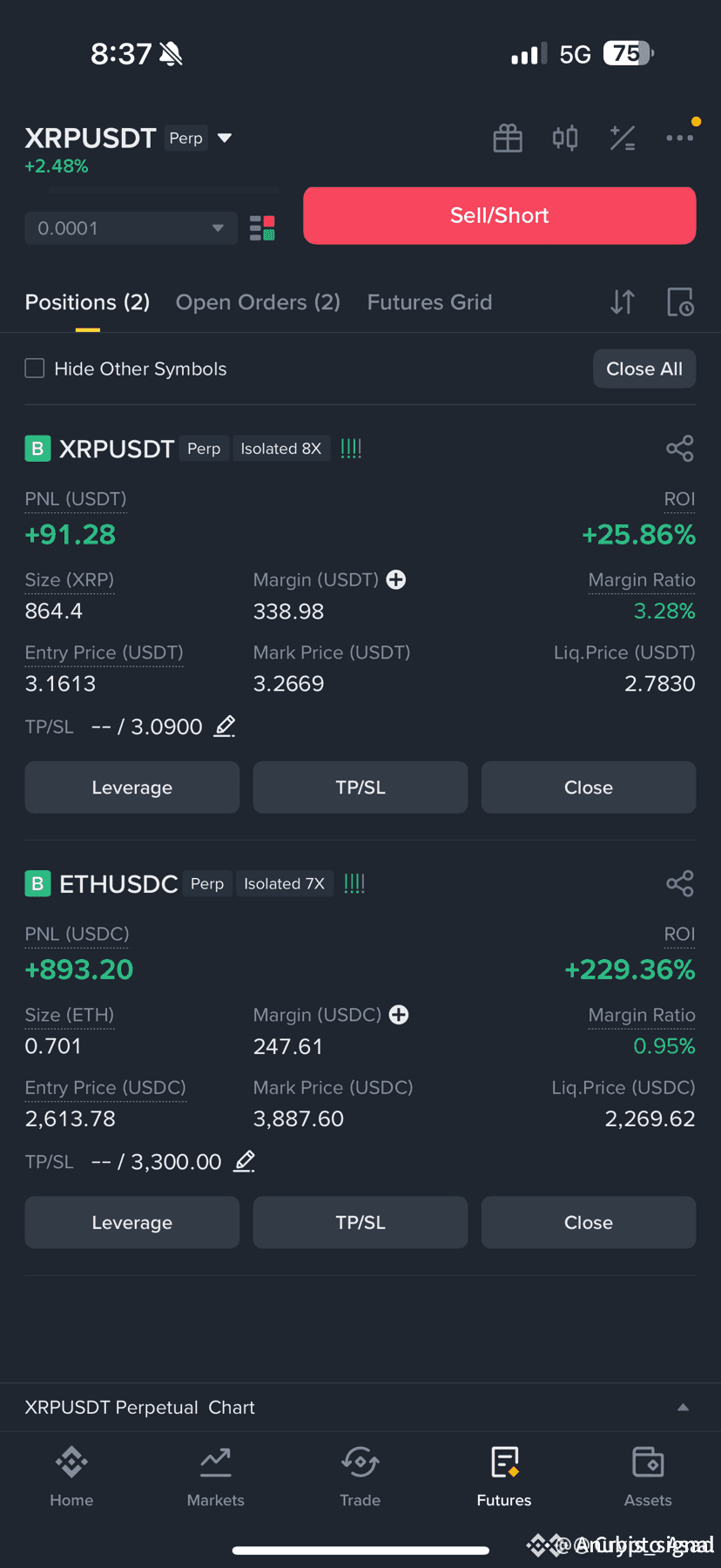Open the percent calculator icon
The height and width of the screenshot is (1568, 721).
tap(623, 138)
